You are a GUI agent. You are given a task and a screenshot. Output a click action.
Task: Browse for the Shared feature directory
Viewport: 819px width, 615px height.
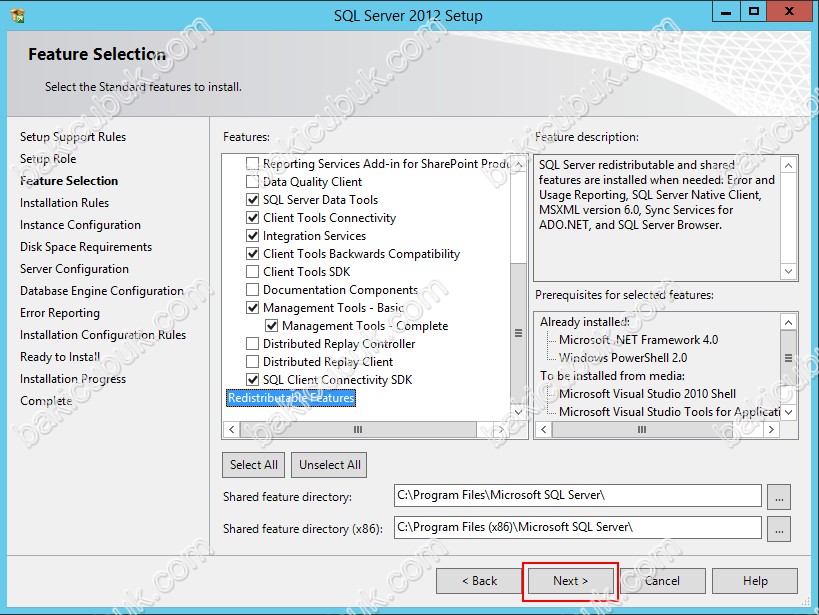tap(779, 496)
